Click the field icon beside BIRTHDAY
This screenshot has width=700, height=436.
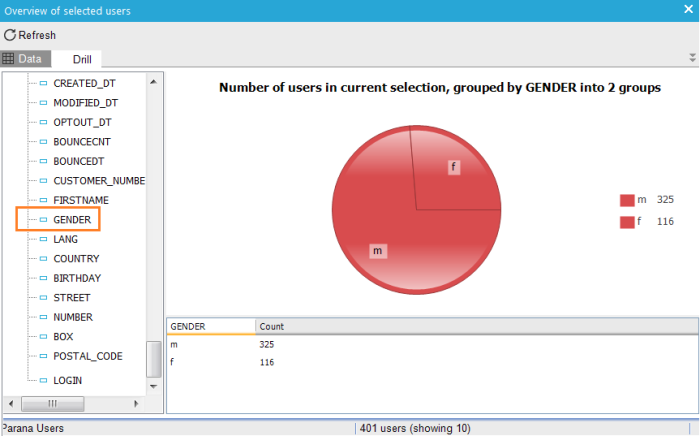point(43,278)
